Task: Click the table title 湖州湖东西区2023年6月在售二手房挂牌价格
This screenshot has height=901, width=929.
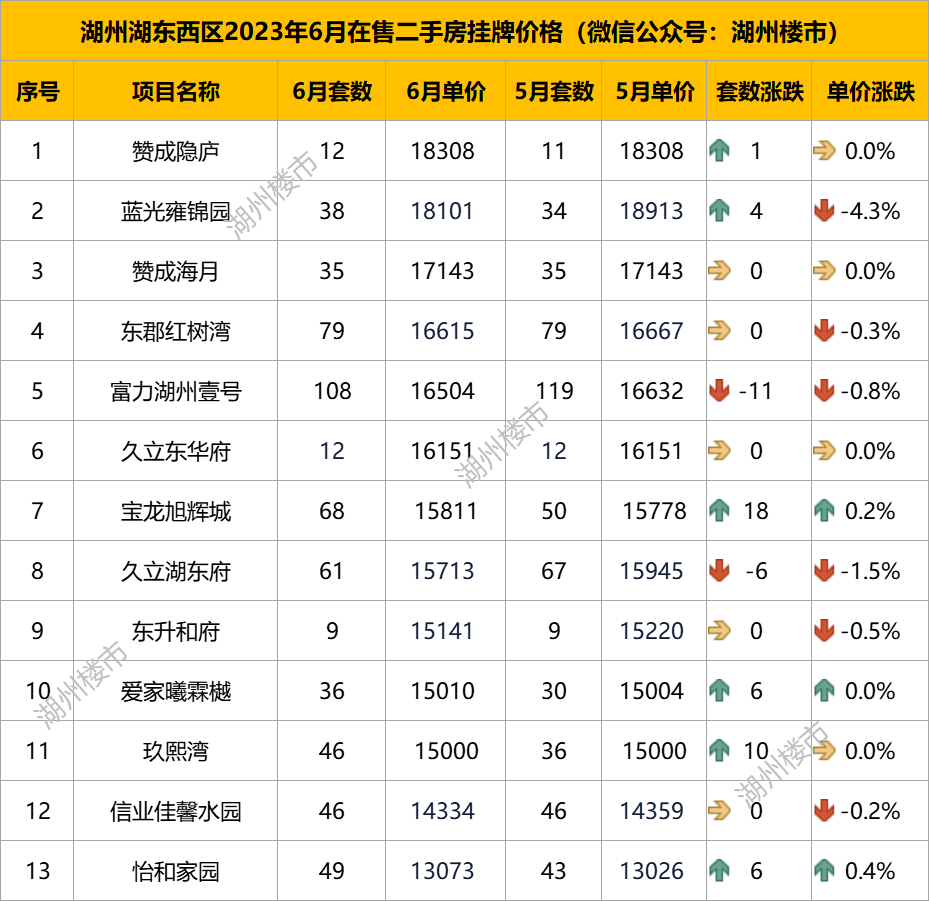Action: pos(322,32)
